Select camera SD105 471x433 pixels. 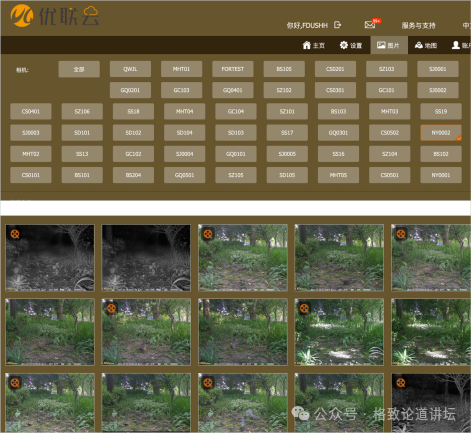[x=287, y=175]
